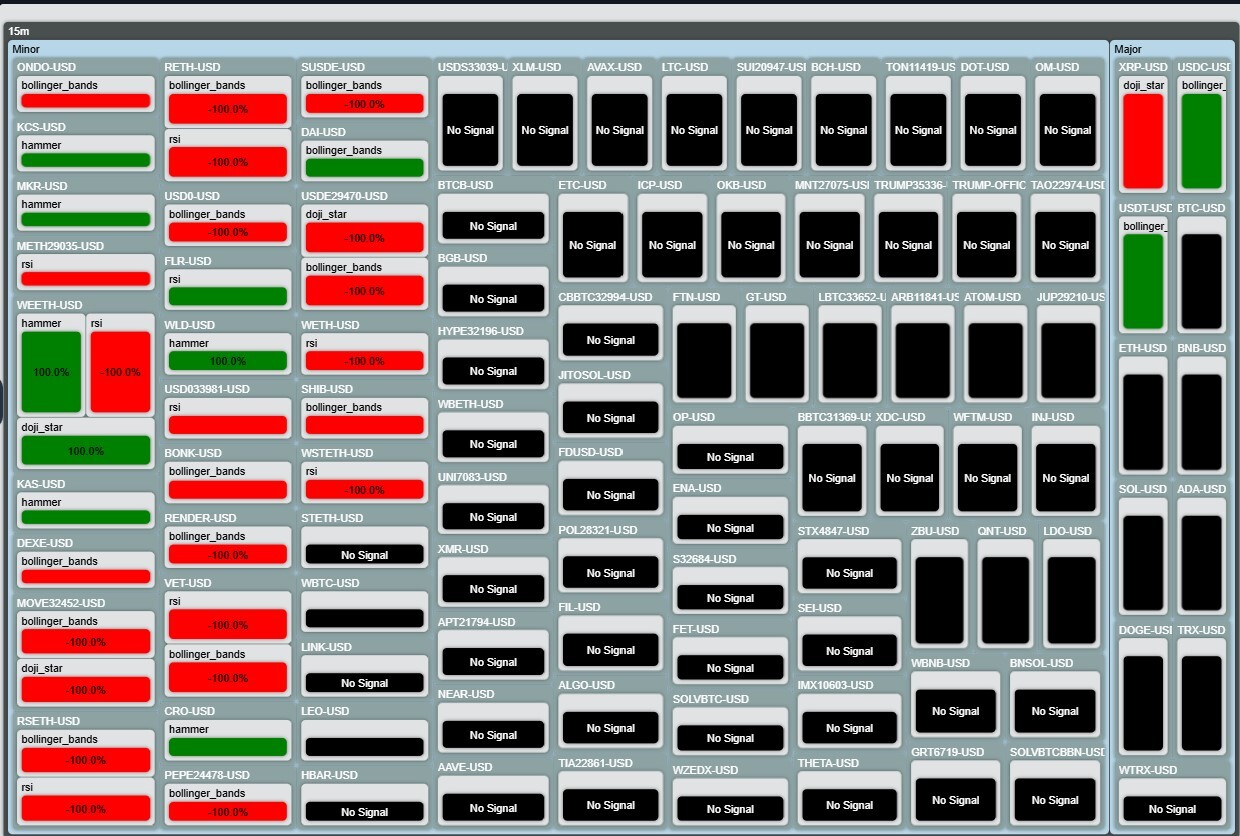Select the No Signal tile under AAVE-USD

tap(493, 808)
